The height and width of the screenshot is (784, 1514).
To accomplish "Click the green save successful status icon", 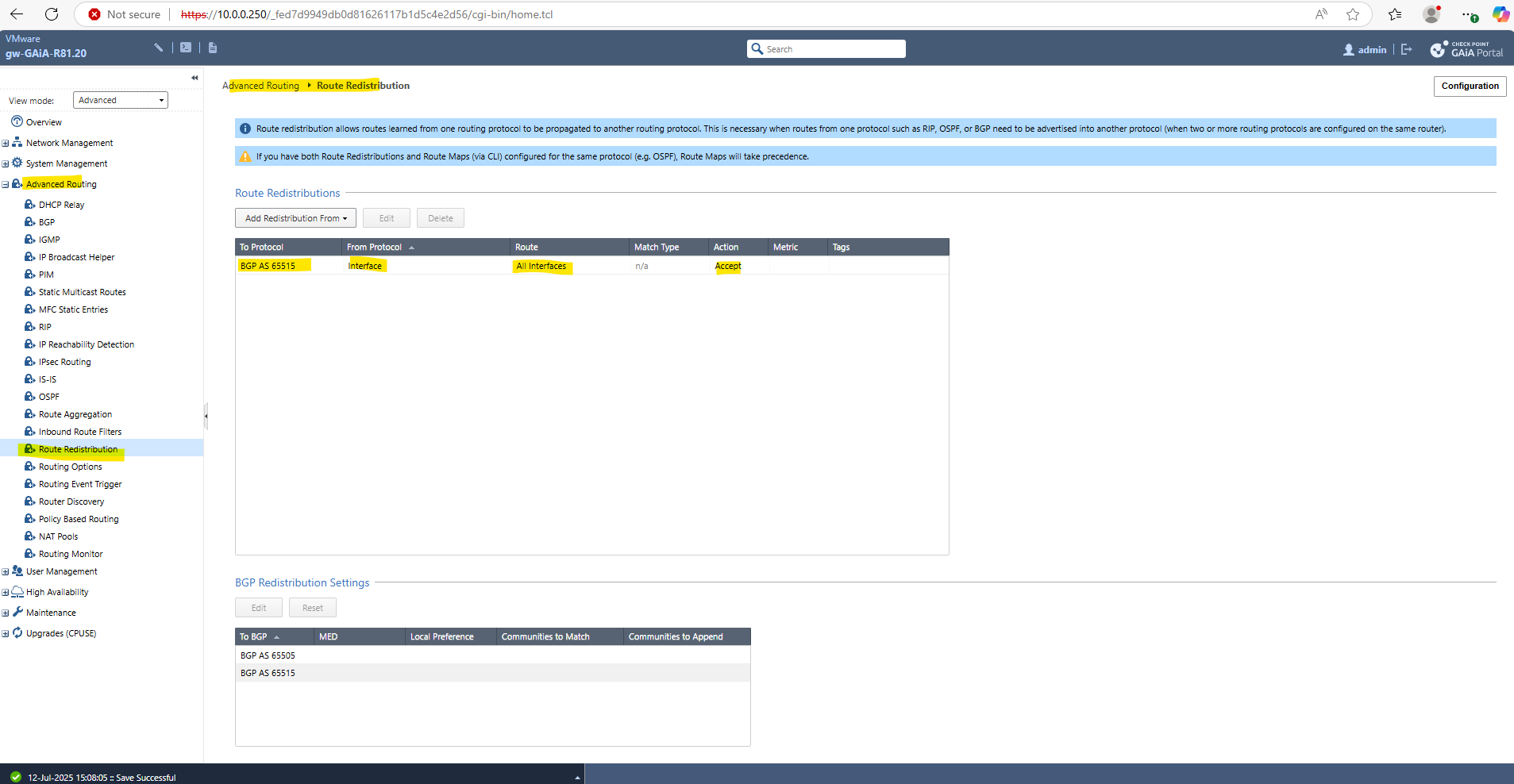I will tap(16, 777).
